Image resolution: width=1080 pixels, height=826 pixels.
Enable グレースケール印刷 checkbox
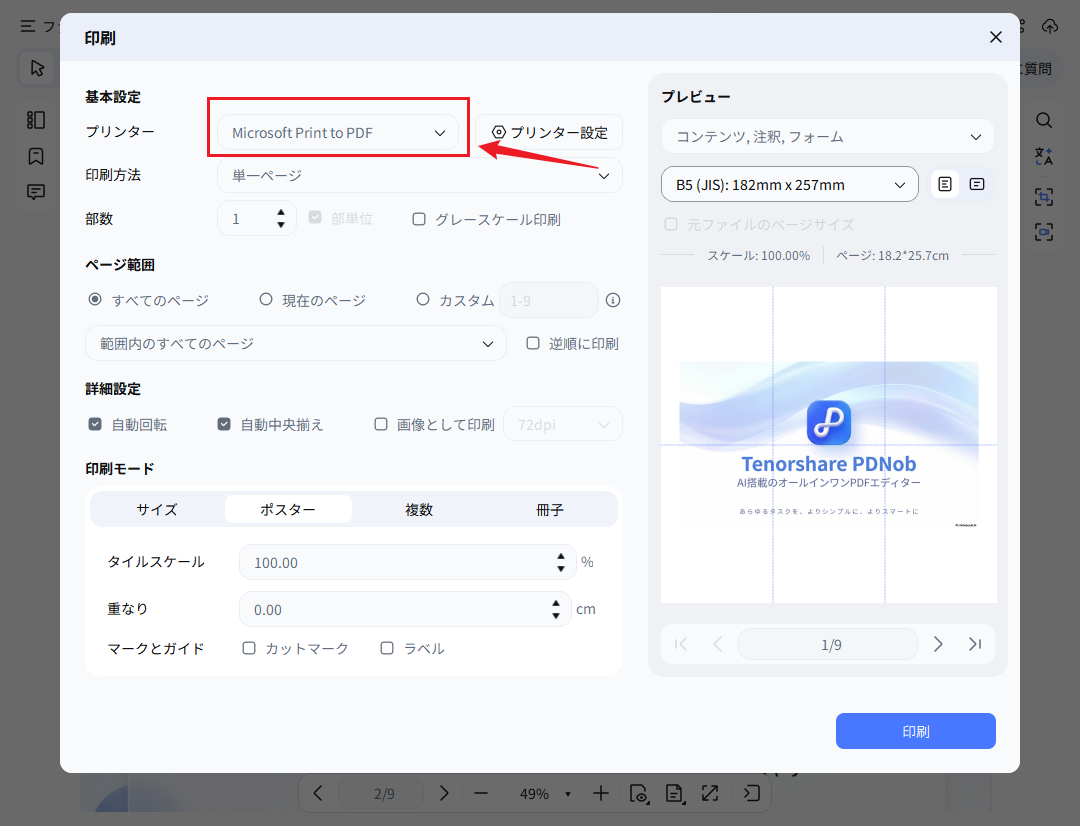[x=419, y=219]
